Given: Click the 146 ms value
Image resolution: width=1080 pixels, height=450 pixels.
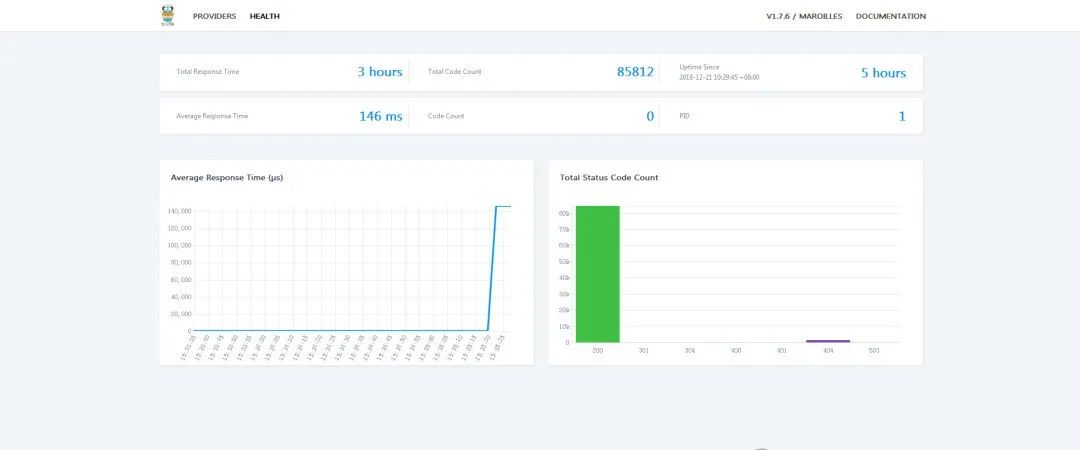Looking at the screenshot, I should click(x=380, y=116).
